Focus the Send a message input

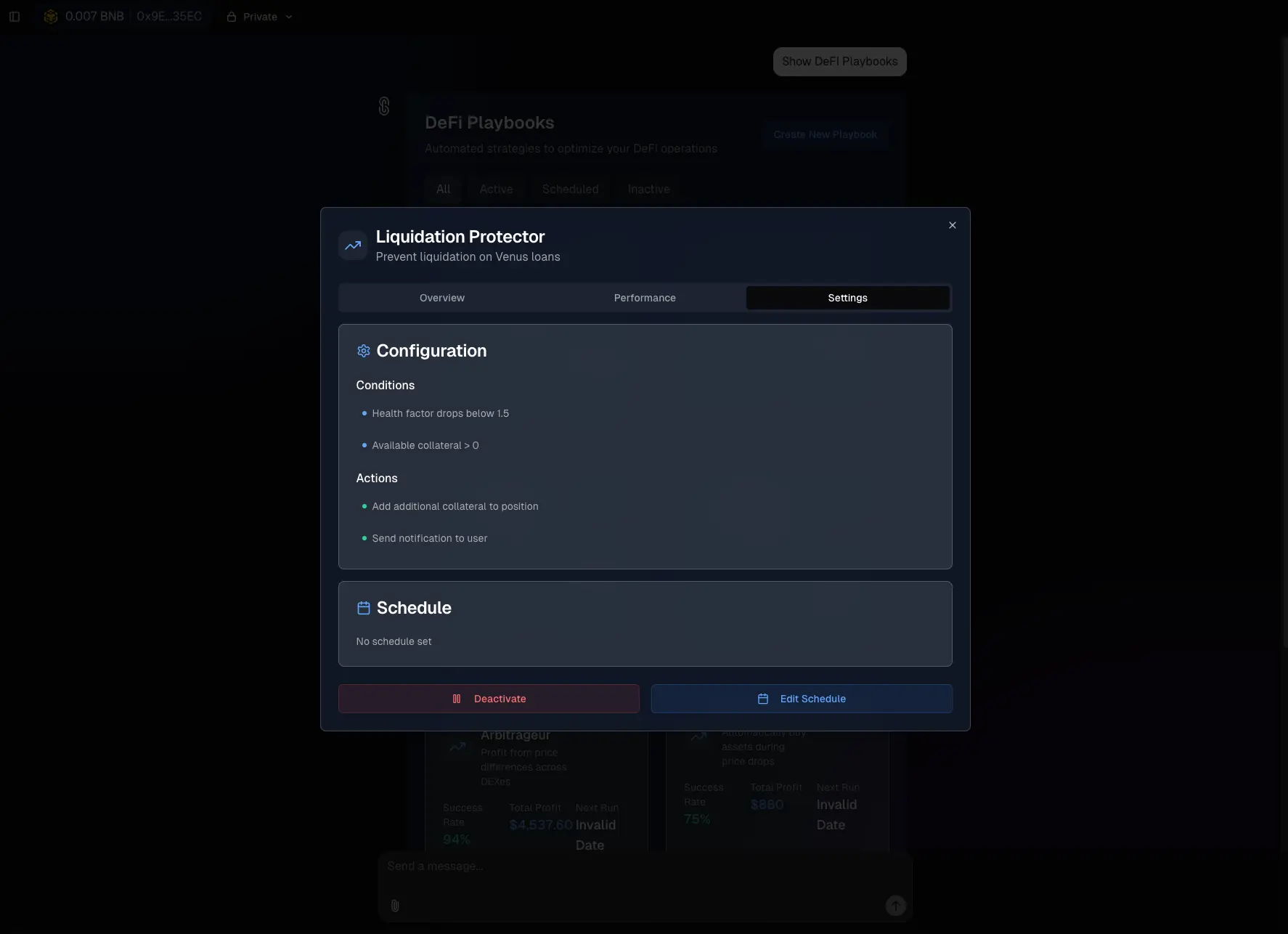click(645, 866)
